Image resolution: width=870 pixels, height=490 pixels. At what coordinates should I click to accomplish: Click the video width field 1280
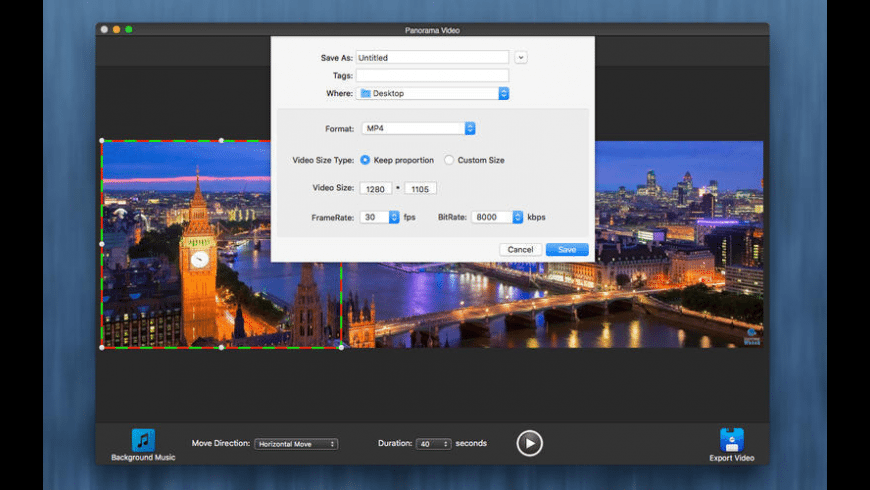pyautogui.click(x=376, y=189)
